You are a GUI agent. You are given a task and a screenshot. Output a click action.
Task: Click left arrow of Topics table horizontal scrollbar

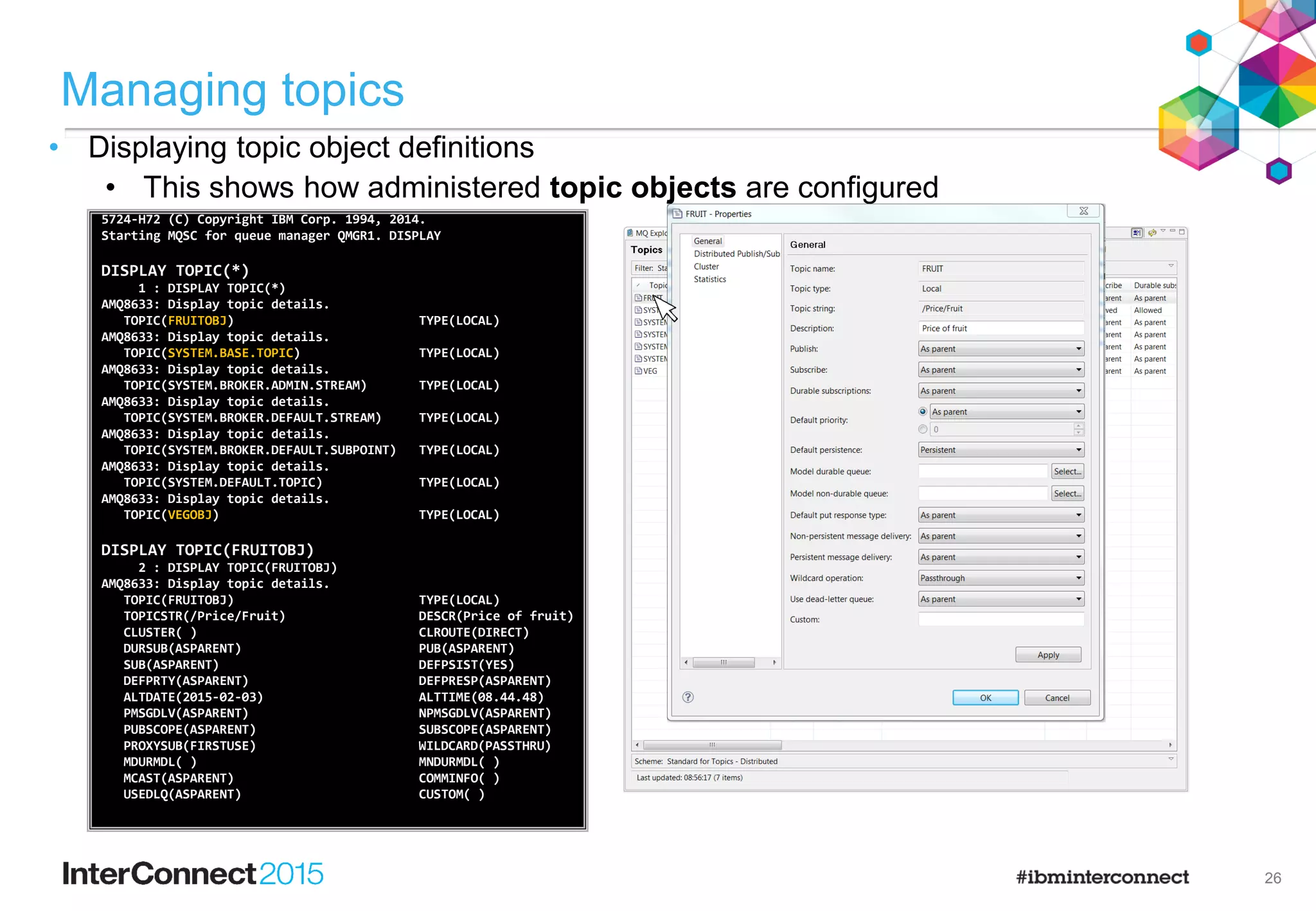coord(637,745)
